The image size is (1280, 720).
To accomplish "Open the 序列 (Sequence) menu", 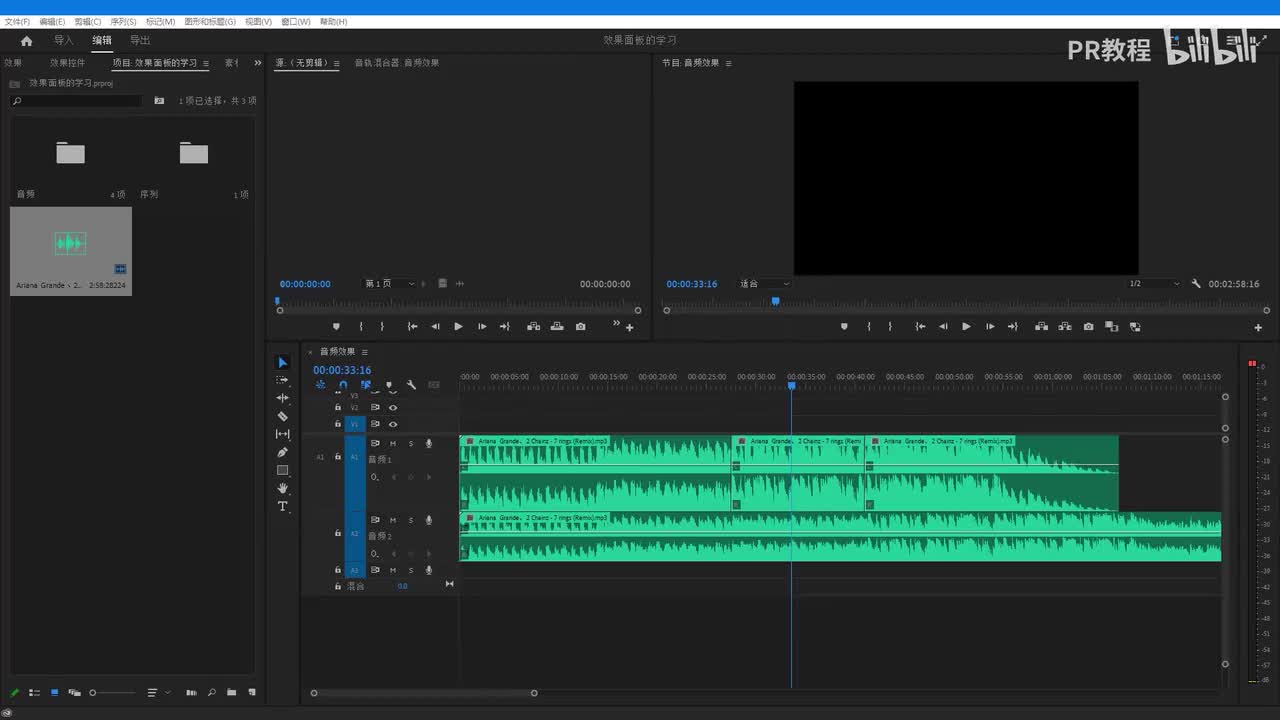I will coord(123,21).
